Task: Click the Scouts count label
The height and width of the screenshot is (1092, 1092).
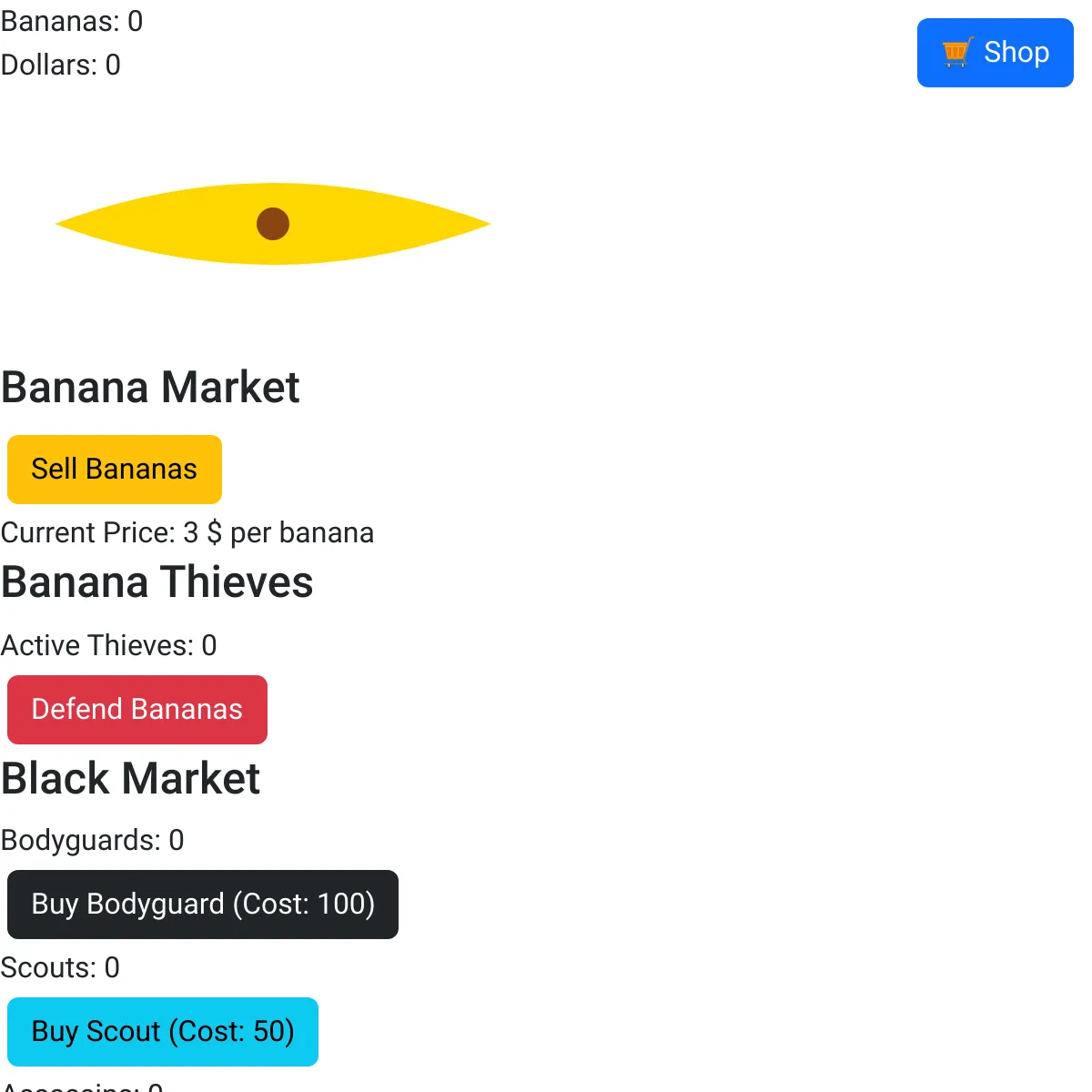Action: [x=60, y=967]
